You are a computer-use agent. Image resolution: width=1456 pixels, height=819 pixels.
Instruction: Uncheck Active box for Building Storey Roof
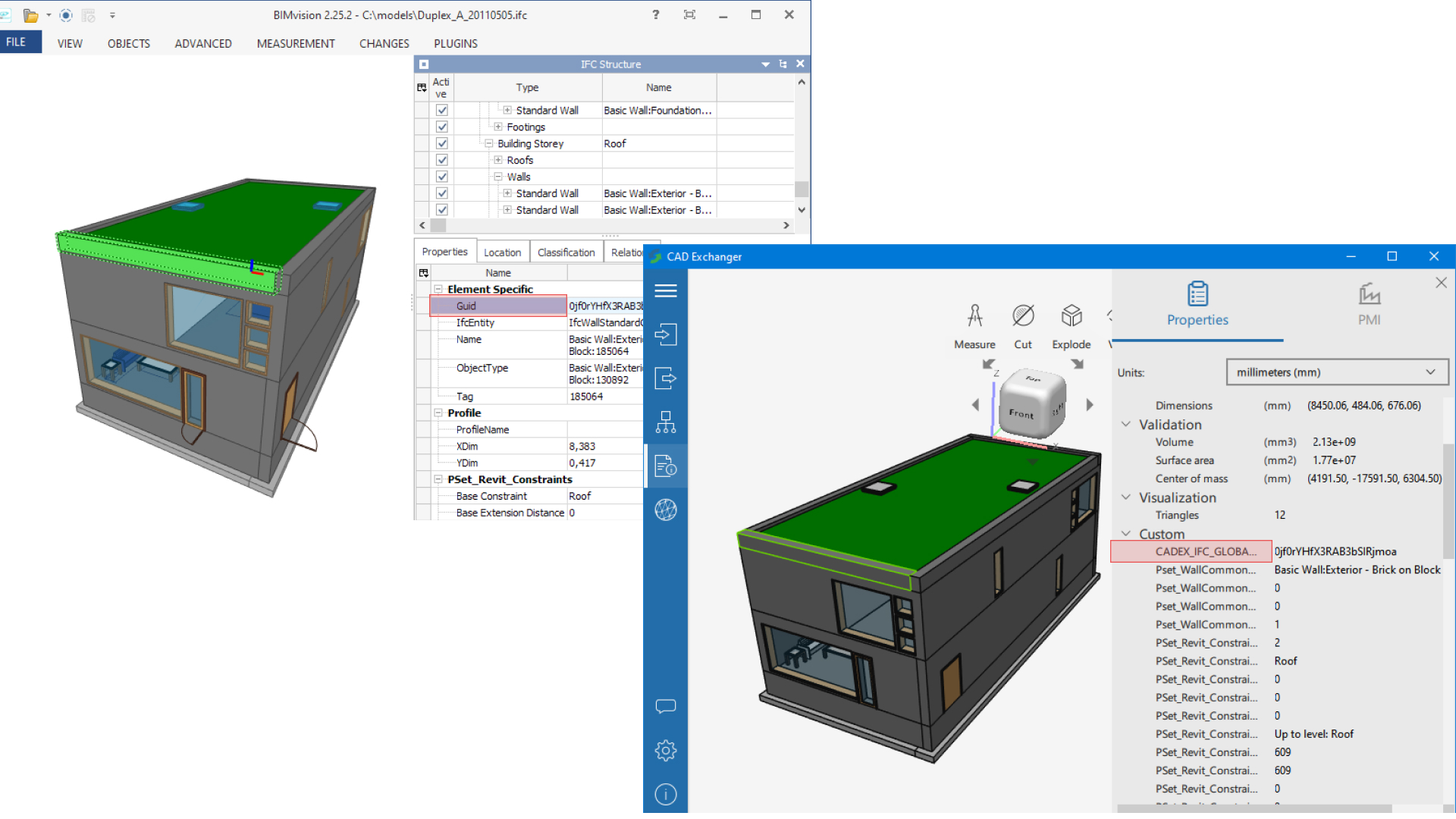(x=442, y=144)
